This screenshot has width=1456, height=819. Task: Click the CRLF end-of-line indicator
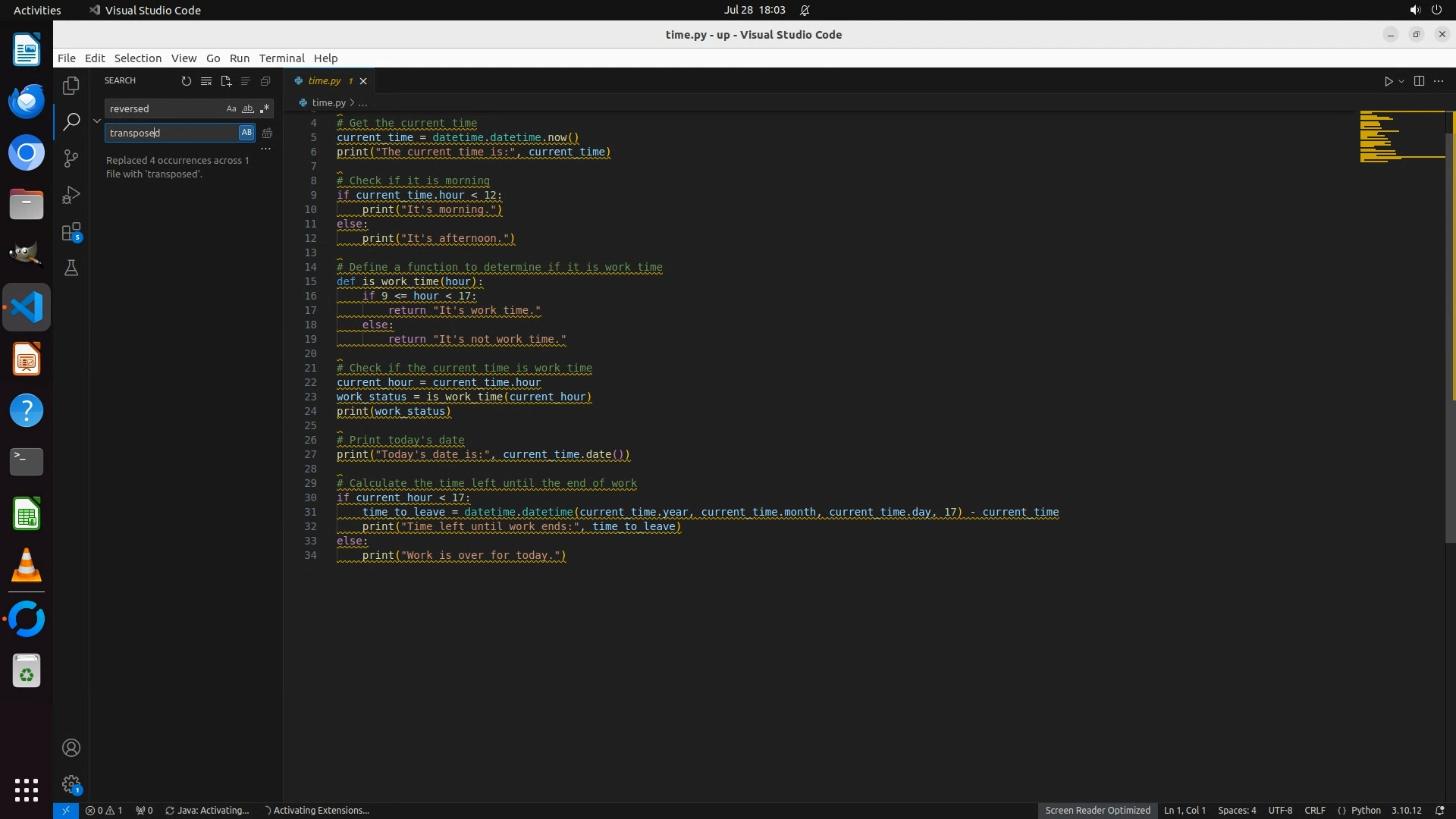point(1314,810)
